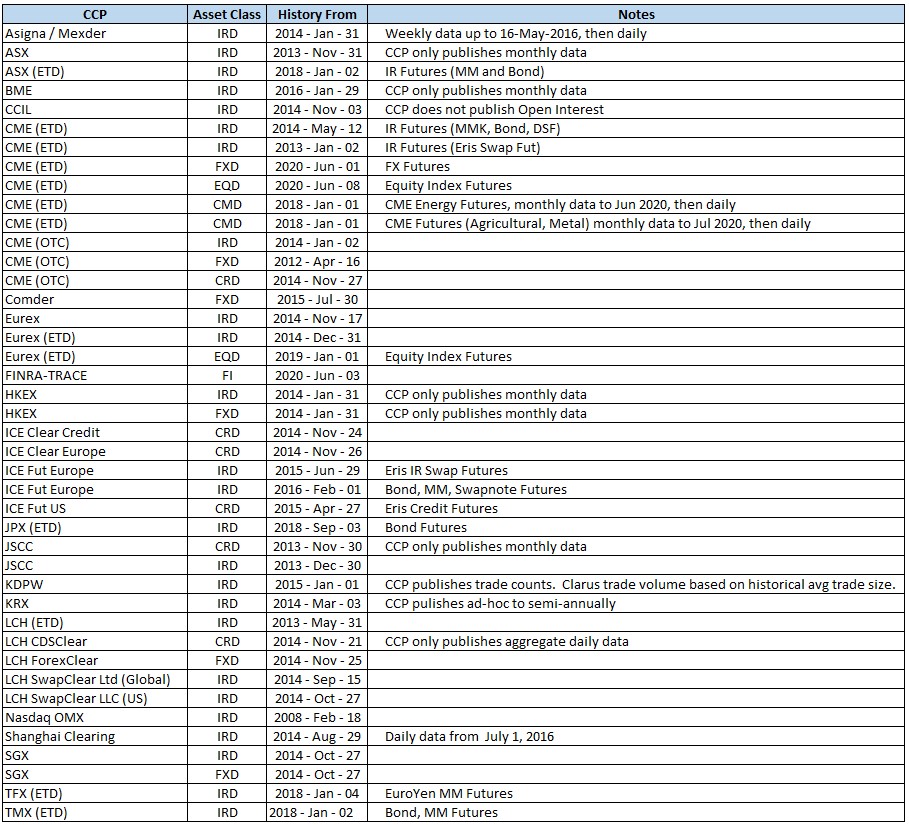This screenshot has width=909, height=825.
Task: Click the Comder cell
Action: [x=94, y=300]
